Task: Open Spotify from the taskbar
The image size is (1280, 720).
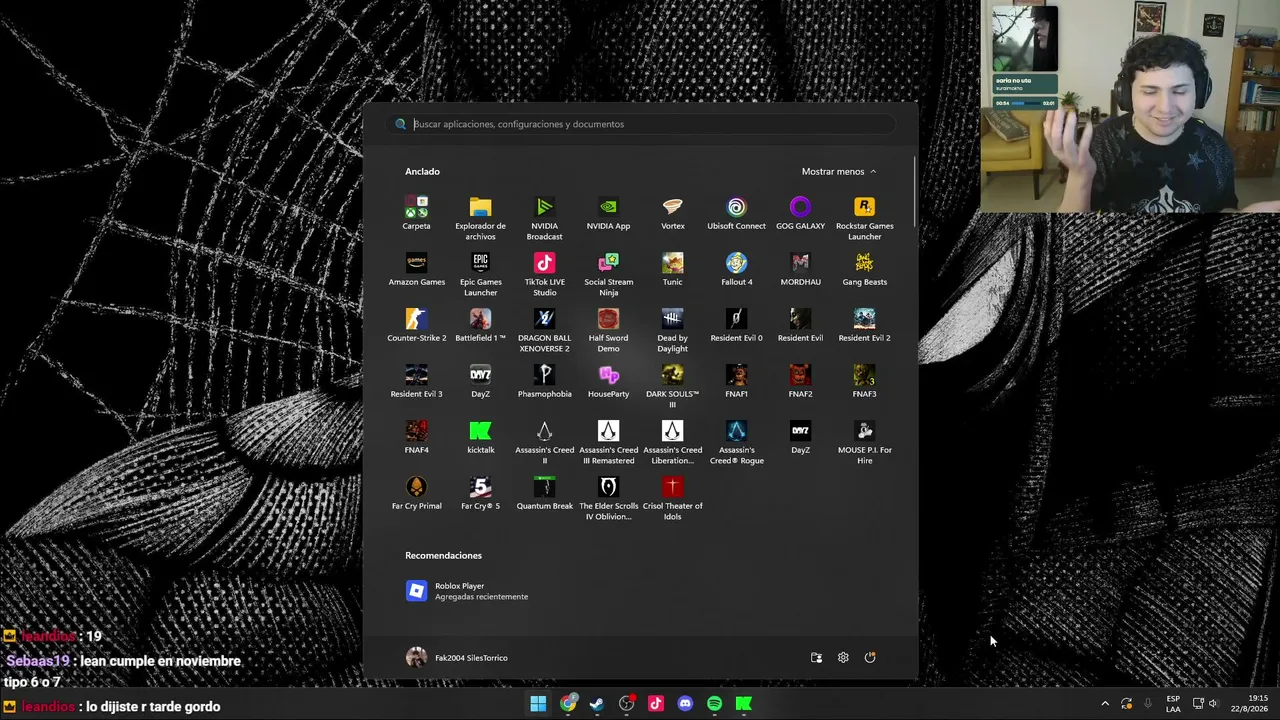Action: [x=714, y=704]
